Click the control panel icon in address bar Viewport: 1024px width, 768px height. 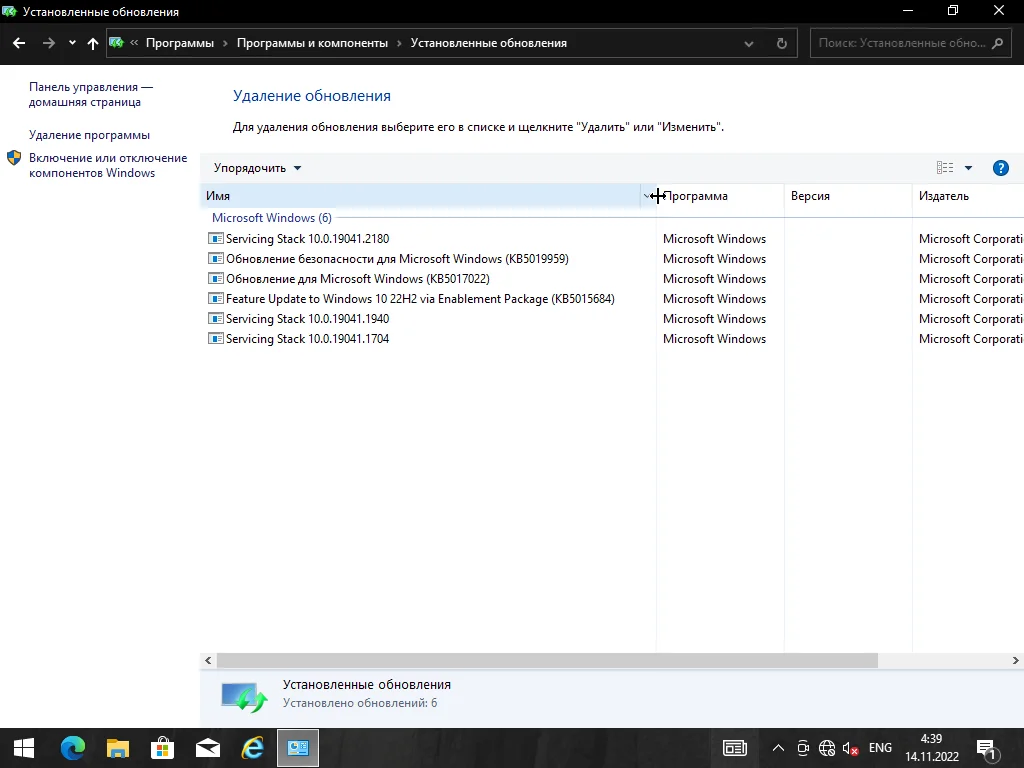point(117,42)
